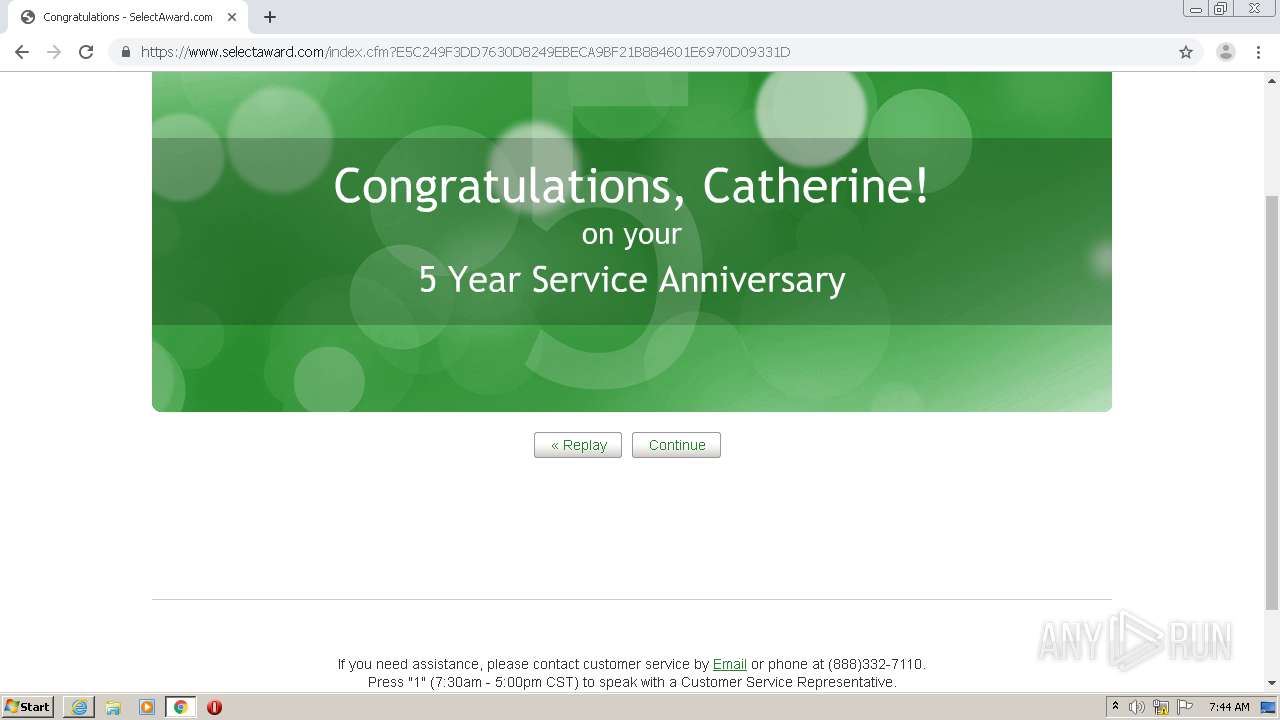The image size is (1280, 720).
Task: Open the customer service Email link
Action: click(x=730, y=664)
